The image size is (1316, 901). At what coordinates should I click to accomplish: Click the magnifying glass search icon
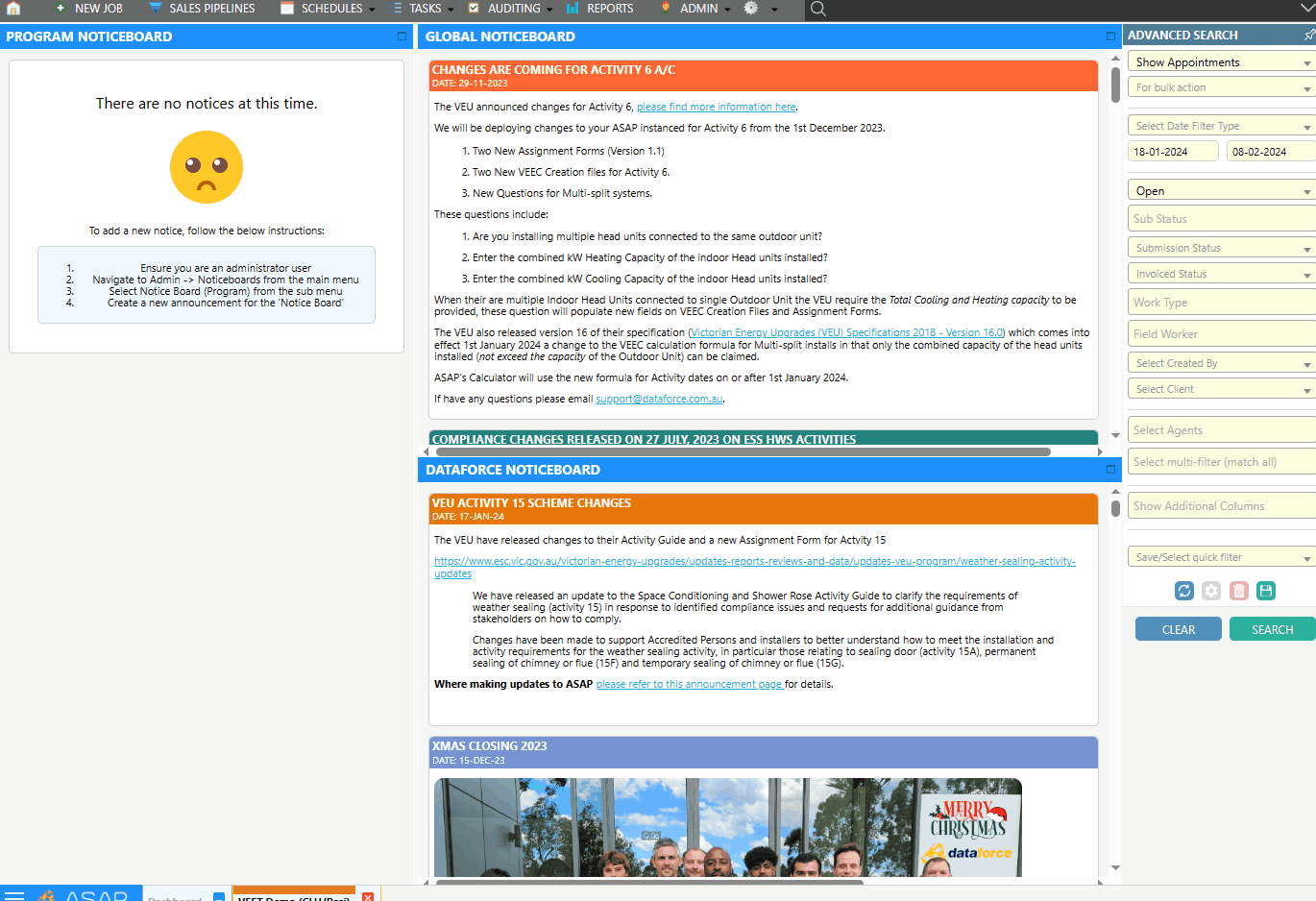click(816, 11)
